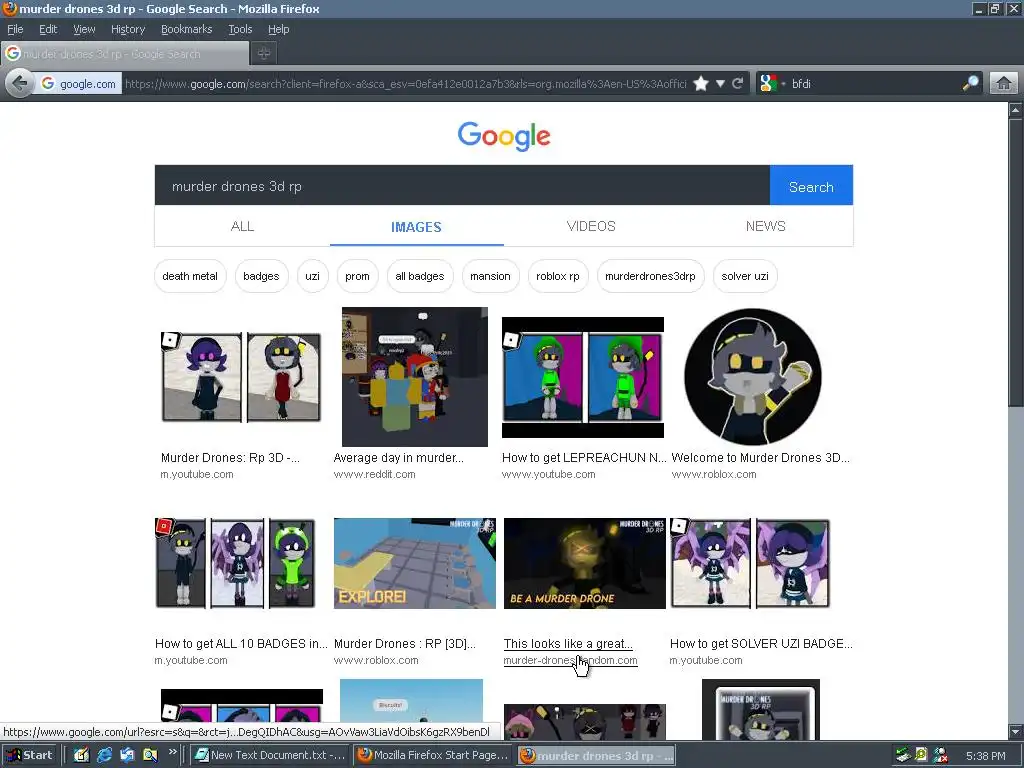Open the How to get LEPREACHUN title link

pos(584,458)
